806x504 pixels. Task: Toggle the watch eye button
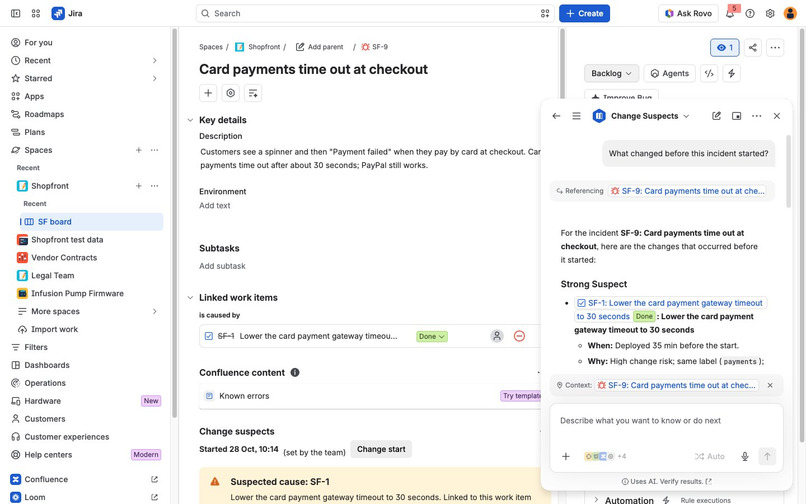tap(725, 48)
